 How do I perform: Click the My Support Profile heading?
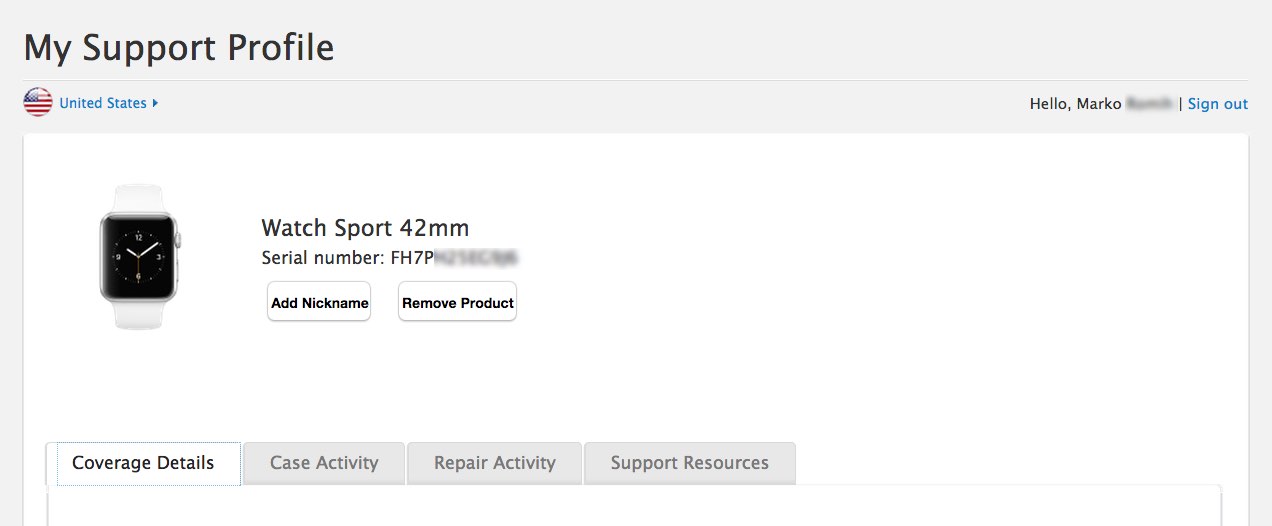(x=179, y=47)
